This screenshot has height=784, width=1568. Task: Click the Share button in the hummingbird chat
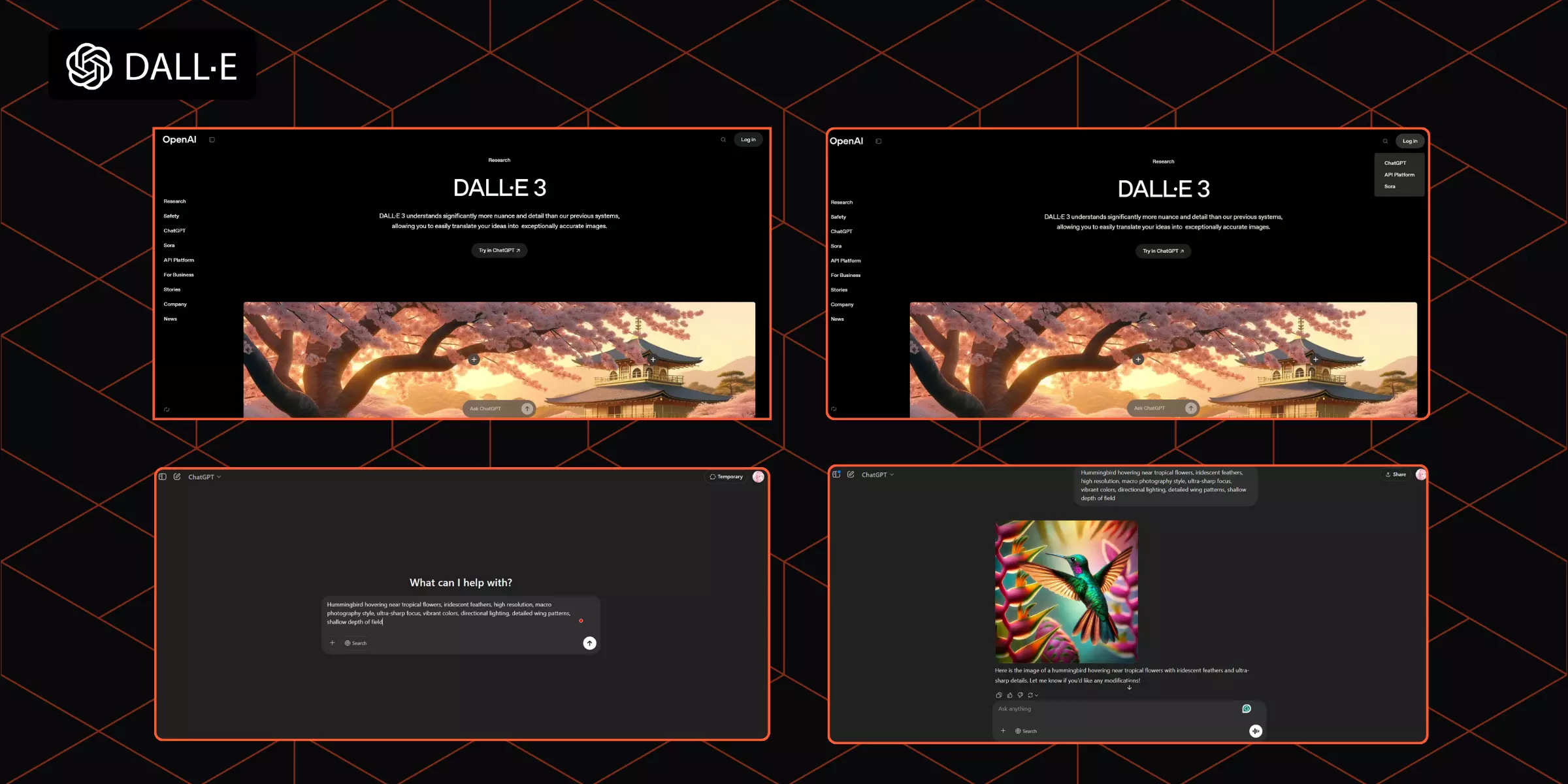click(x=1396, y=475)
